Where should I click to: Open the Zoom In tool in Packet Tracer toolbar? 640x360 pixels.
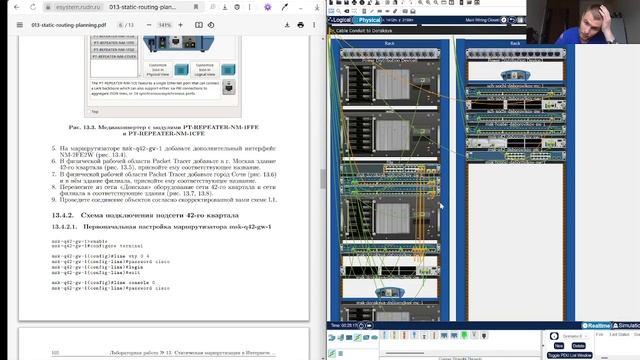point(420,3)
